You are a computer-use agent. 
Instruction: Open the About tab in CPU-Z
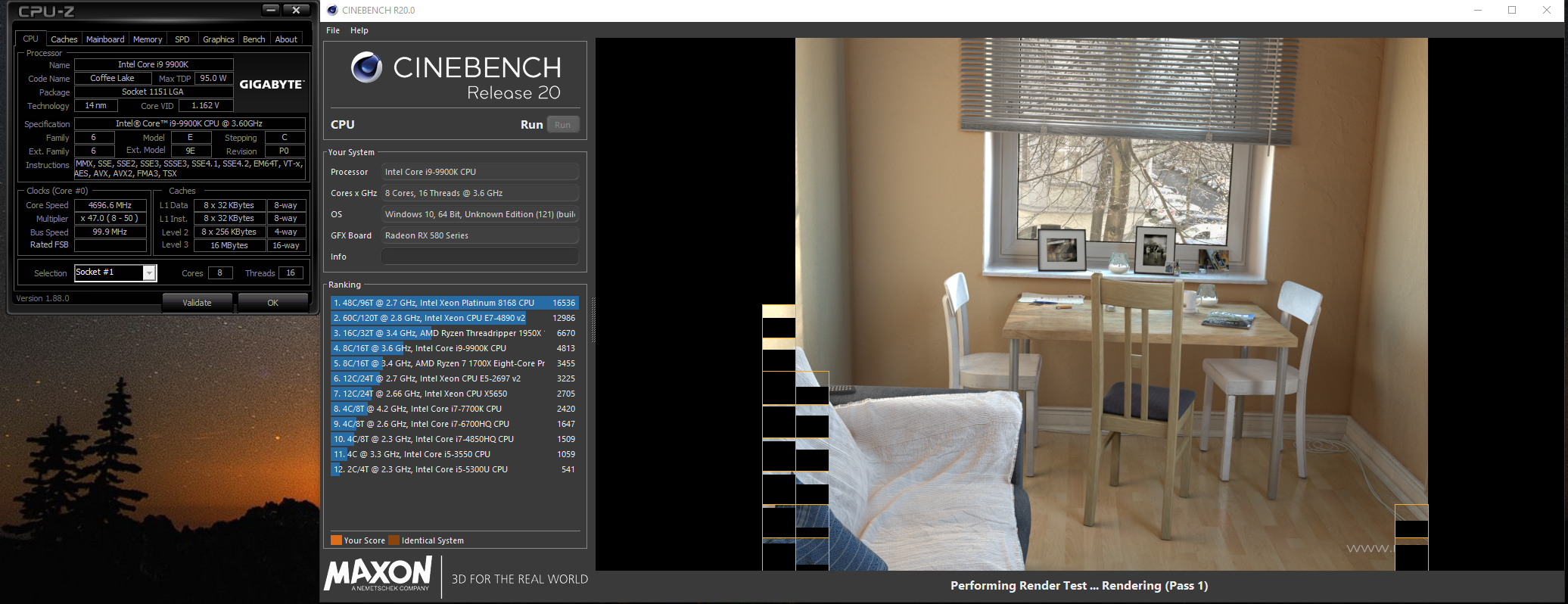point(286,39)
